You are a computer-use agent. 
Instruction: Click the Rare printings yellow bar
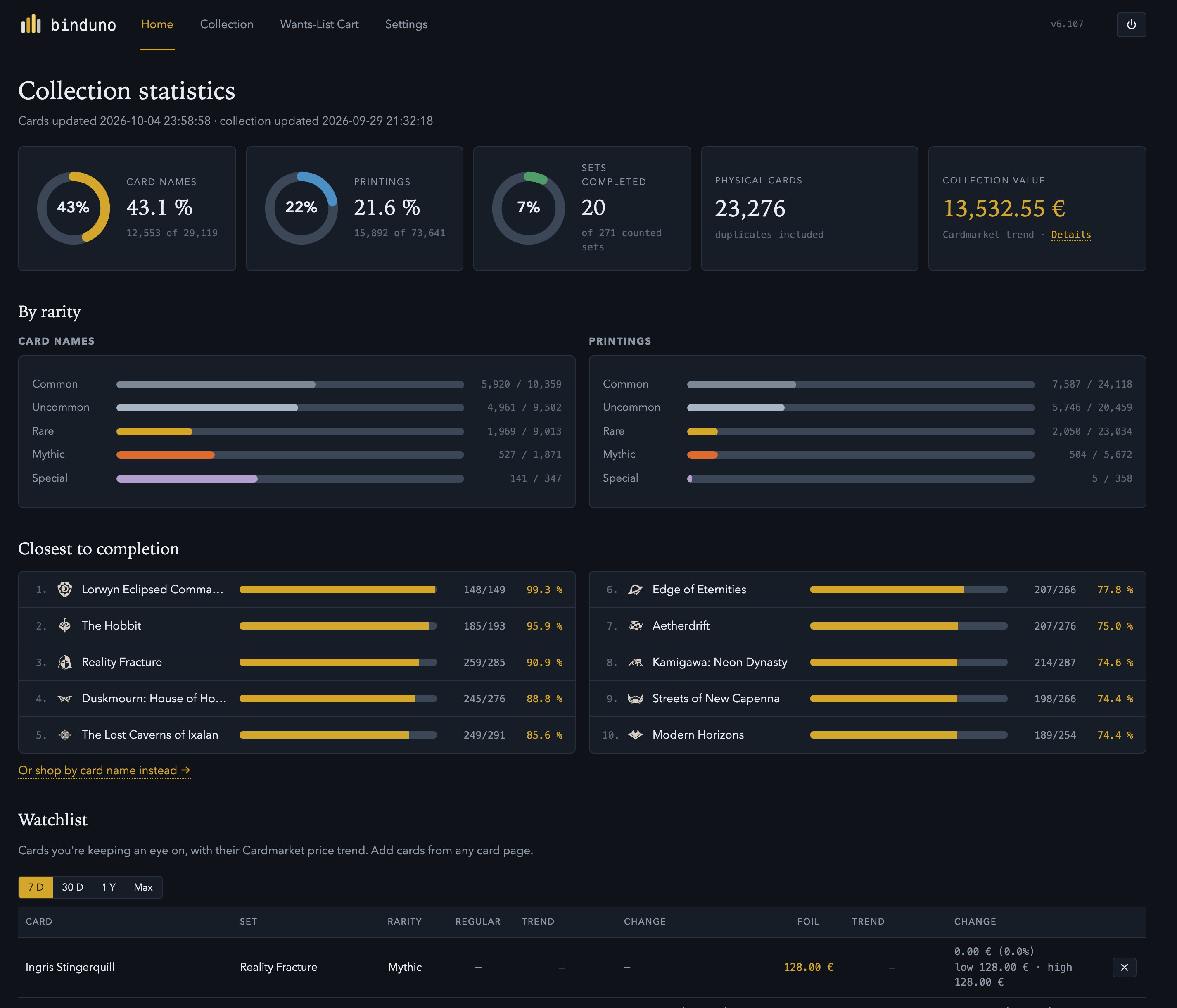coord(702,431)
